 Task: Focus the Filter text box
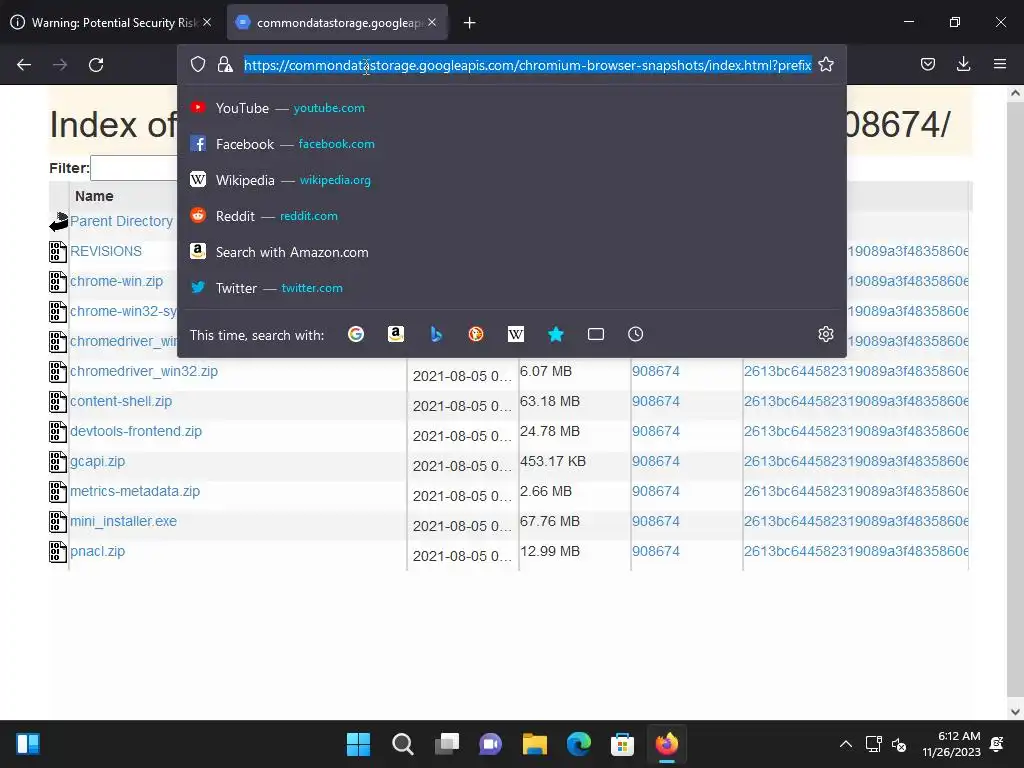point(135,168)
